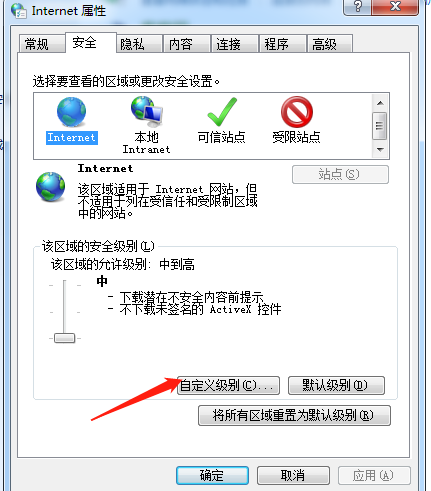This screenshot has width=431, height=491.
Task: Go to the 程序 tab
Action: click(x=283, y=44)
